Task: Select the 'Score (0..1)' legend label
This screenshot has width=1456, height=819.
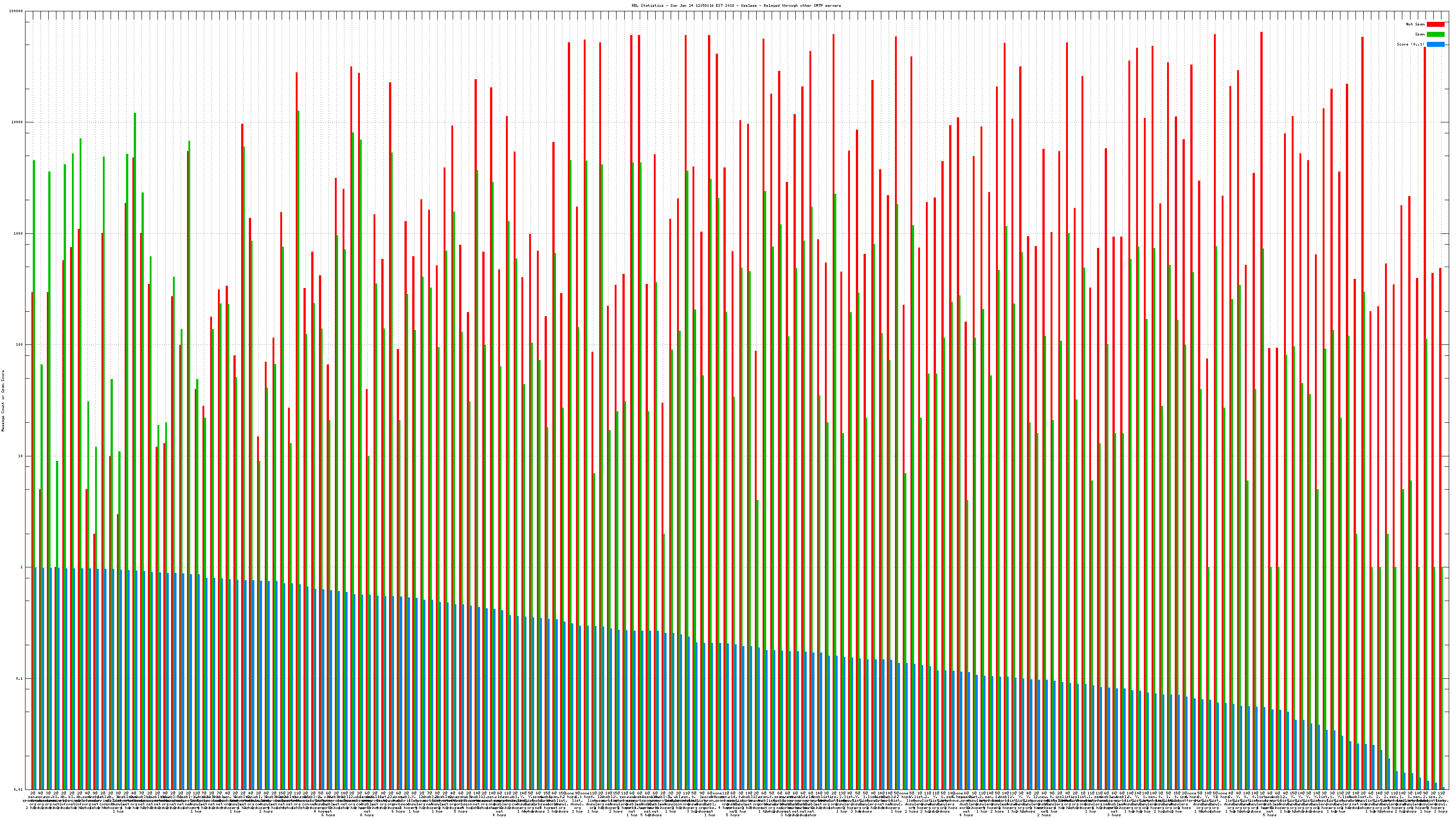Action: click(x=1410, y=44)
